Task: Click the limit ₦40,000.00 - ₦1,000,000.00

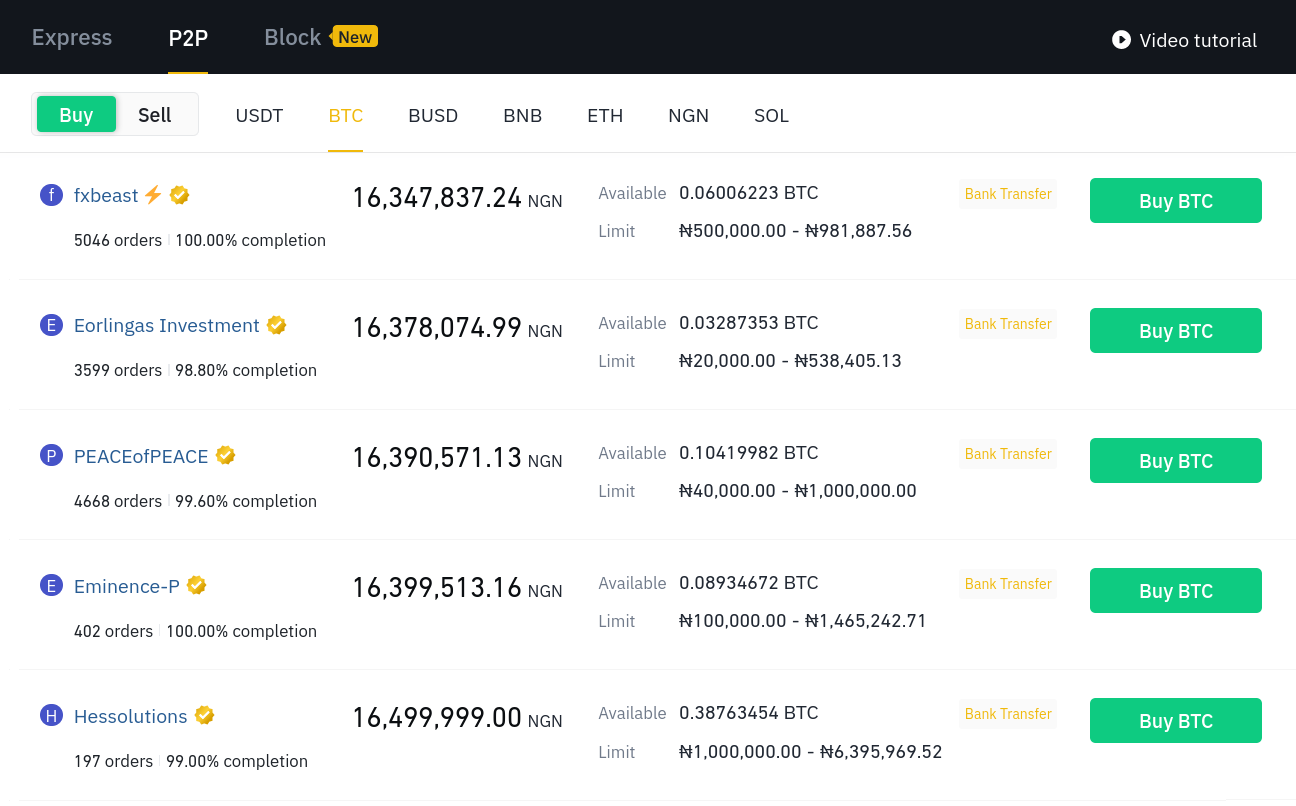Action: [798, 491]
